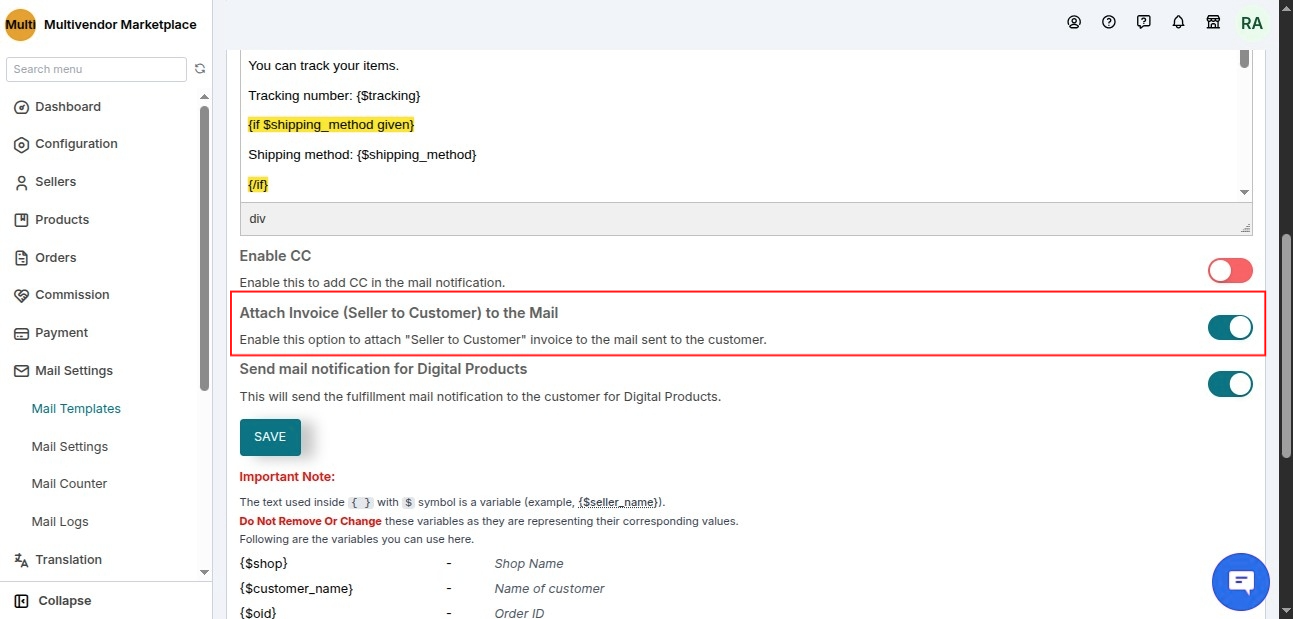Click the Payment card icon
1293x619 pixels.
pyautogui.click(x=21, y=333)
